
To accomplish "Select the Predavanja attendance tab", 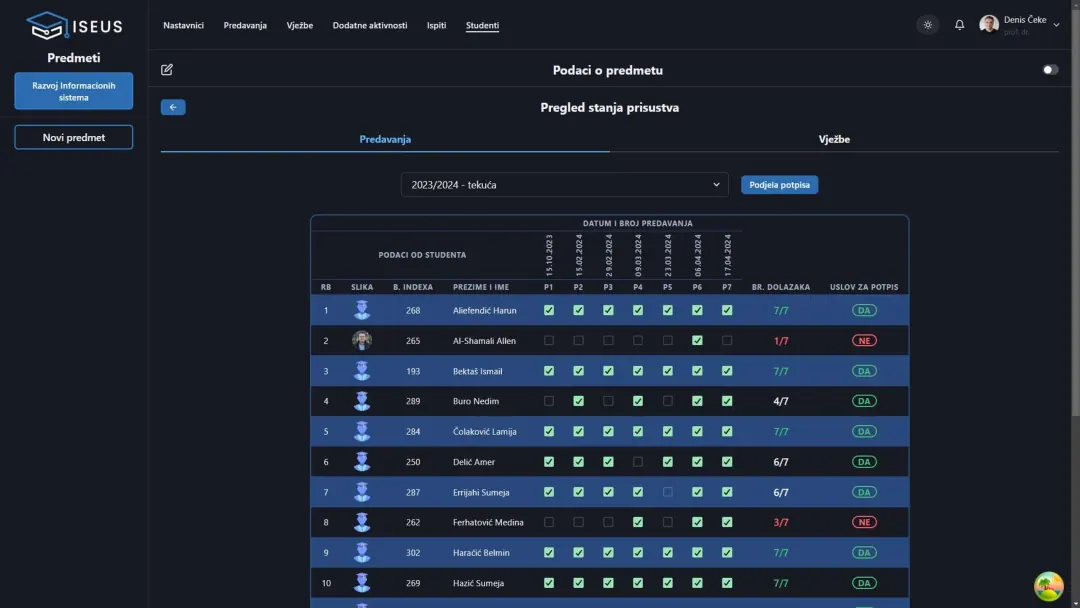I will tap(385, 139).
